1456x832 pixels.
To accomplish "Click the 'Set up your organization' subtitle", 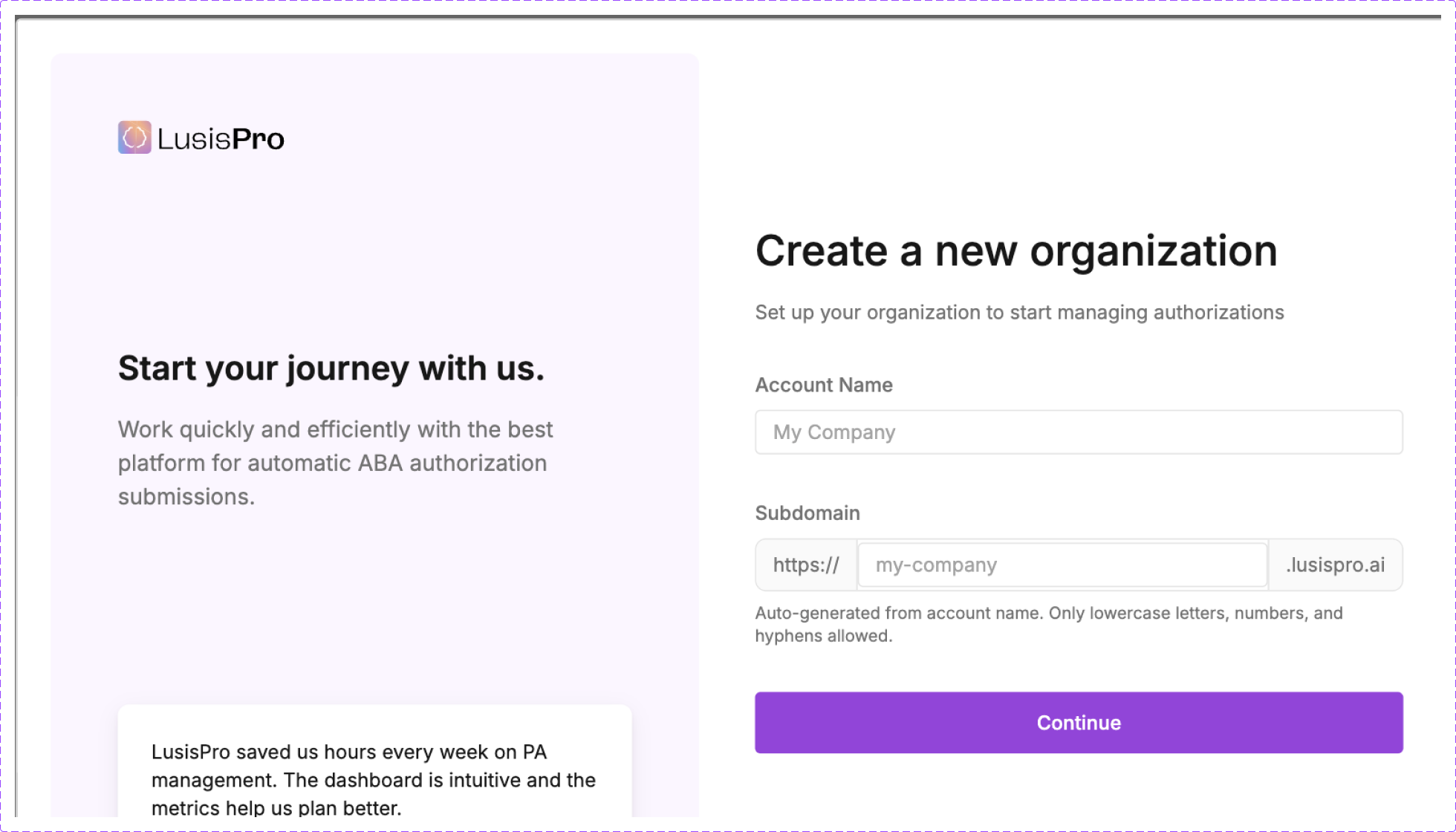I will pyautogui.click(x=1018, y=312).
